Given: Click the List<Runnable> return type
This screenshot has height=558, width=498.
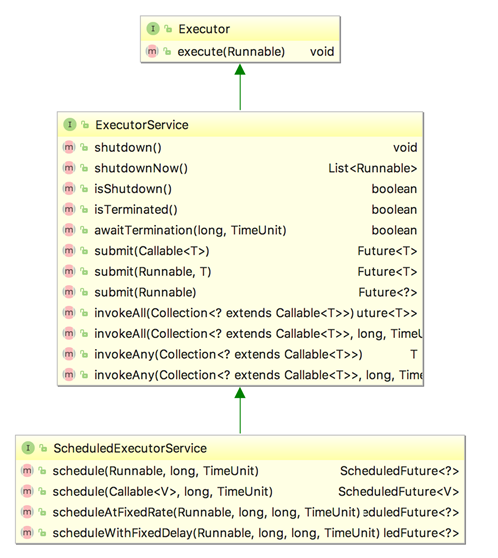Looking at the screenshot, I should pyautogui.click(x=373, y=168).
